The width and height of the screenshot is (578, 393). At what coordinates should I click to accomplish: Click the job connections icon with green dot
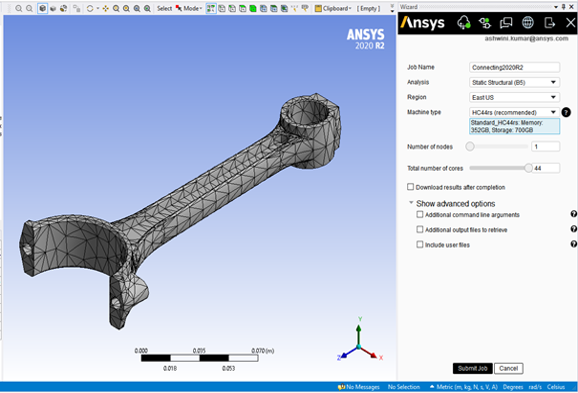click(x=485, y=23)
